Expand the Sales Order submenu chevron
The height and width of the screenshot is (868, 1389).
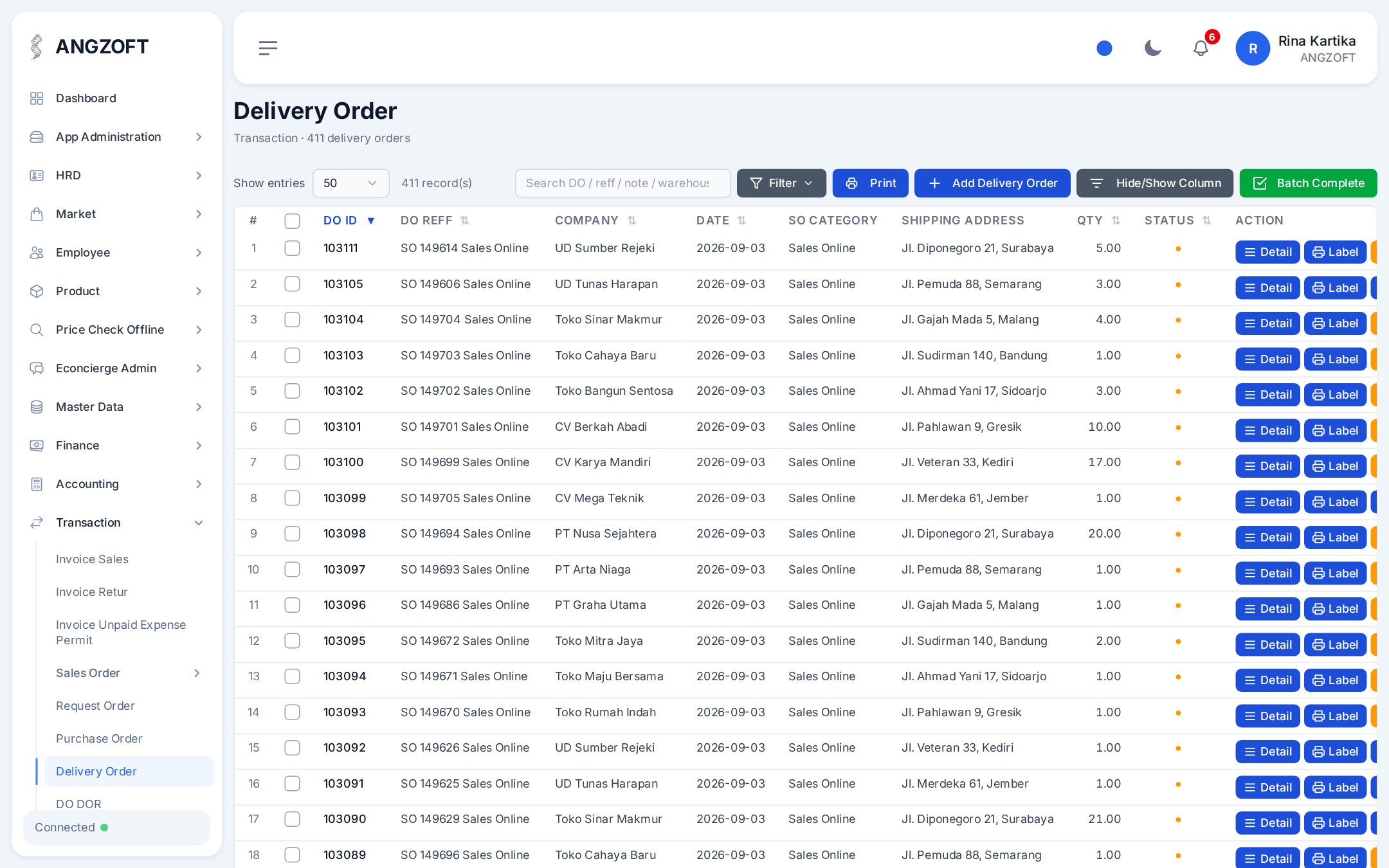point(197,673)
